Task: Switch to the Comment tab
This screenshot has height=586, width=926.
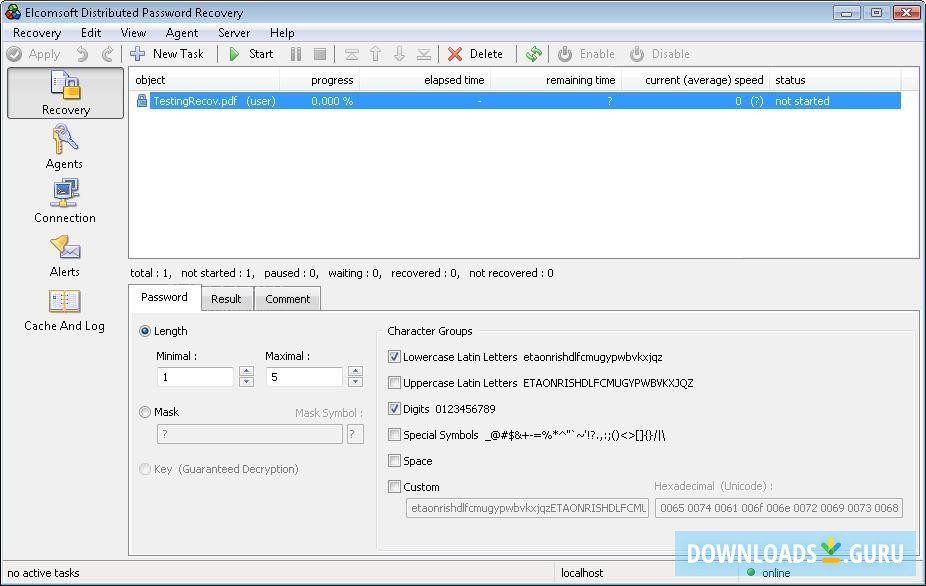Action: point(288,299)
